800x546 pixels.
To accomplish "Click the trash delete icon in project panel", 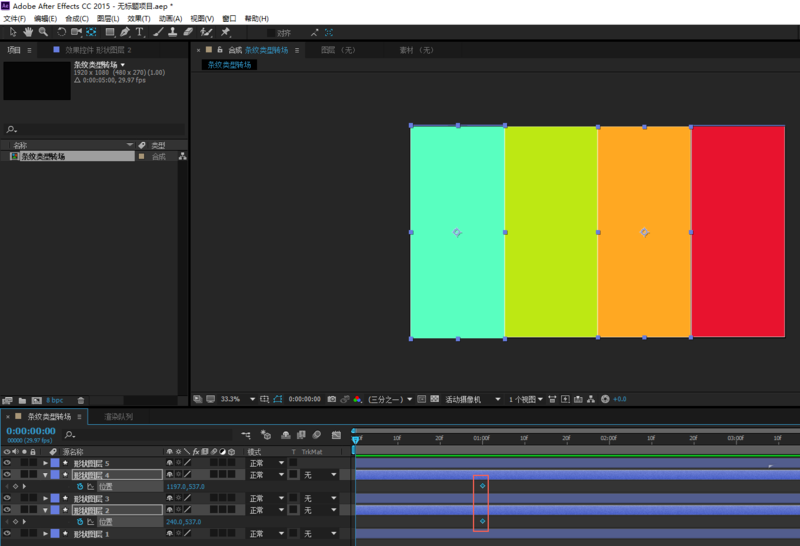I will tap(81, 401).
